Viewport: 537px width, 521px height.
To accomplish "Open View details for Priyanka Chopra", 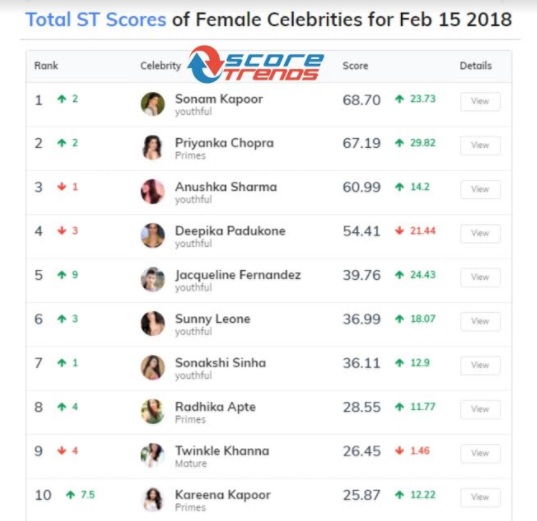I will (x=480, y=145).
